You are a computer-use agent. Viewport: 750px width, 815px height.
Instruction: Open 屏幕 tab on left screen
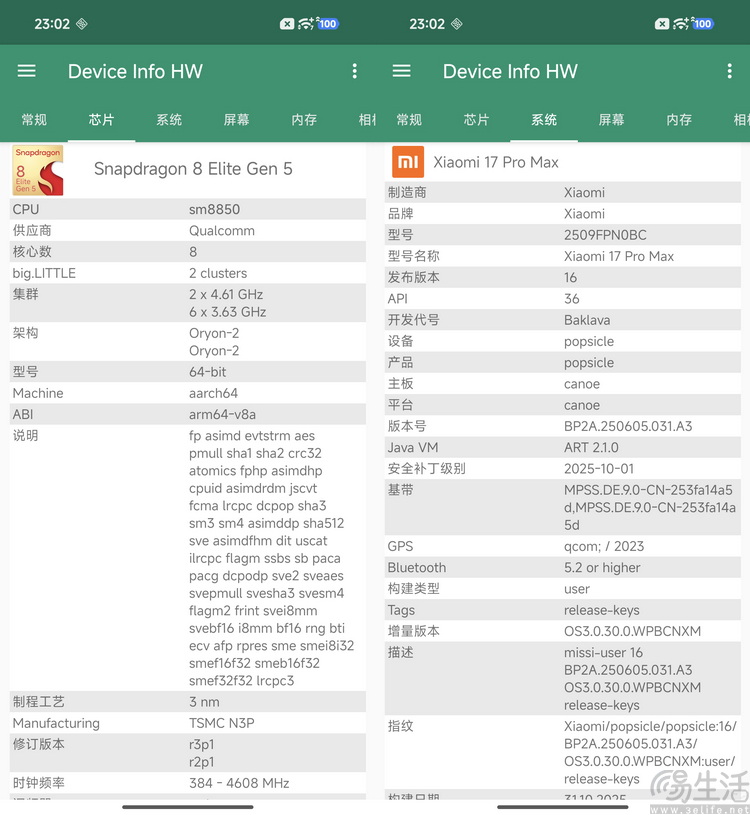236,120
